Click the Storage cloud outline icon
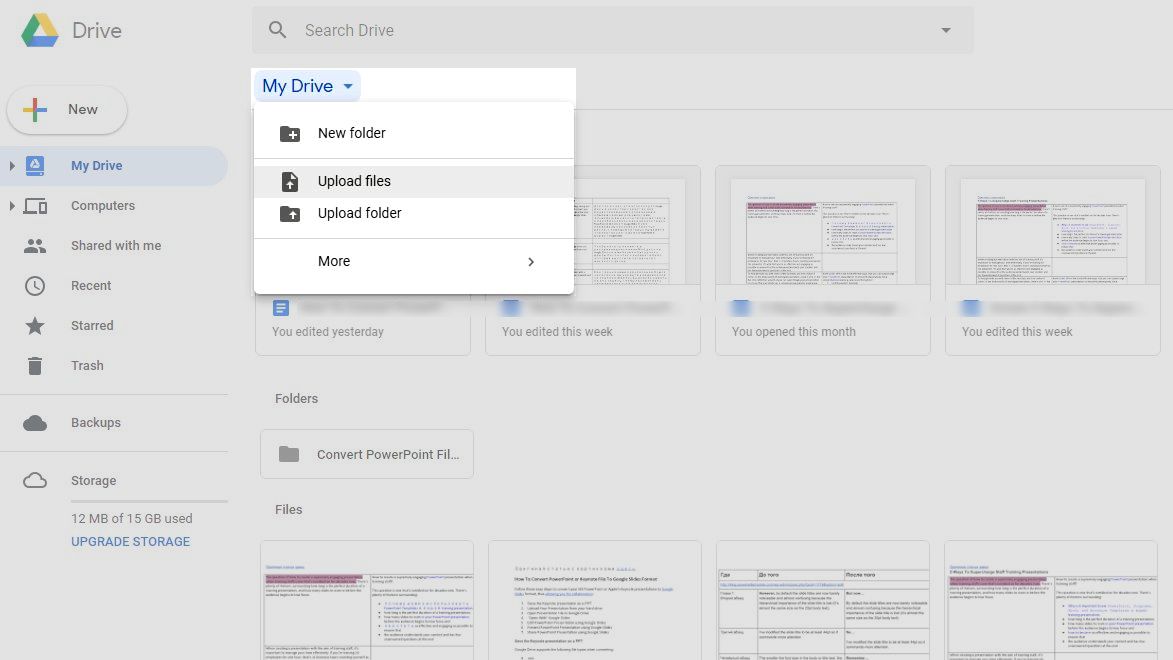1173x660 pixels. (x=34, y=480)
